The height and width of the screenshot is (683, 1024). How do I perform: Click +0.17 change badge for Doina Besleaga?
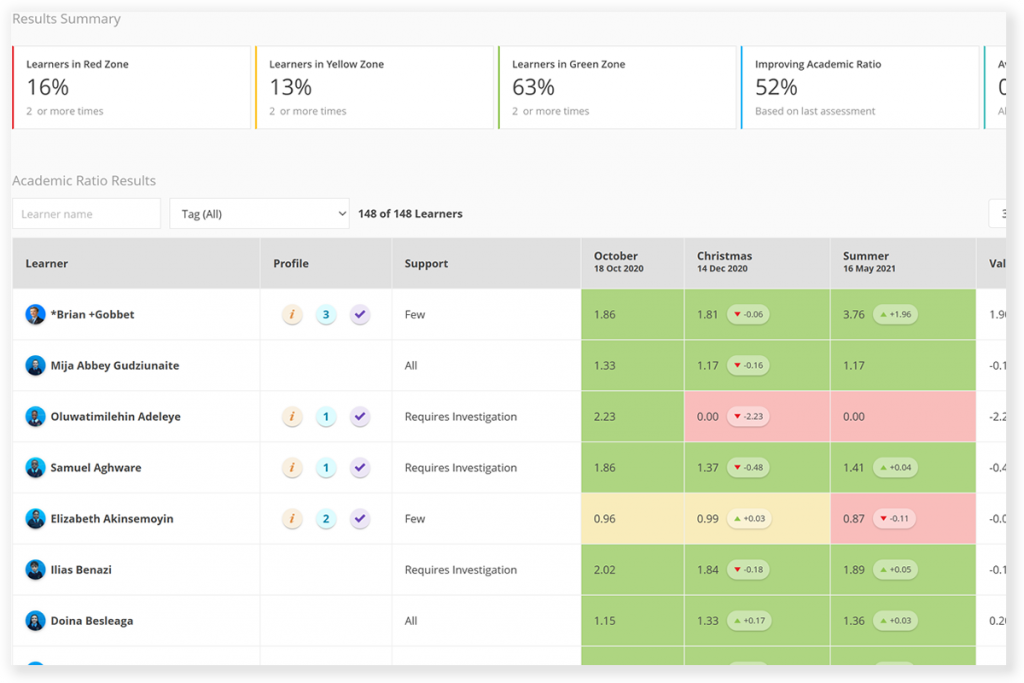pos(749,621)
